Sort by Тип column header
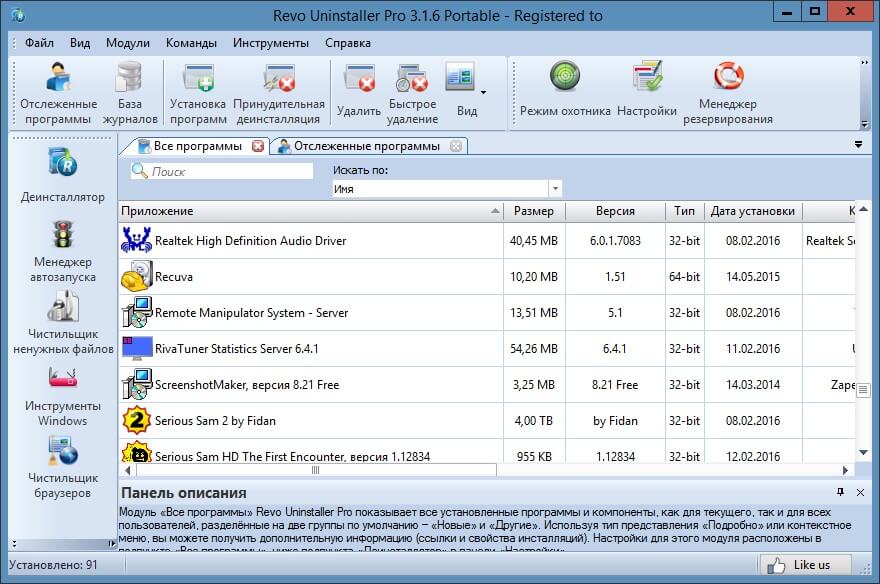 click(685, 211)
